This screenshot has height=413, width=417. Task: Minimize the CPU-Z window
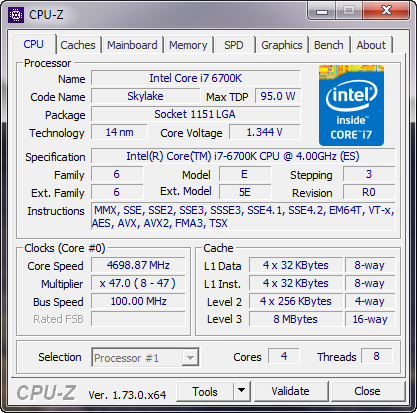322,11
